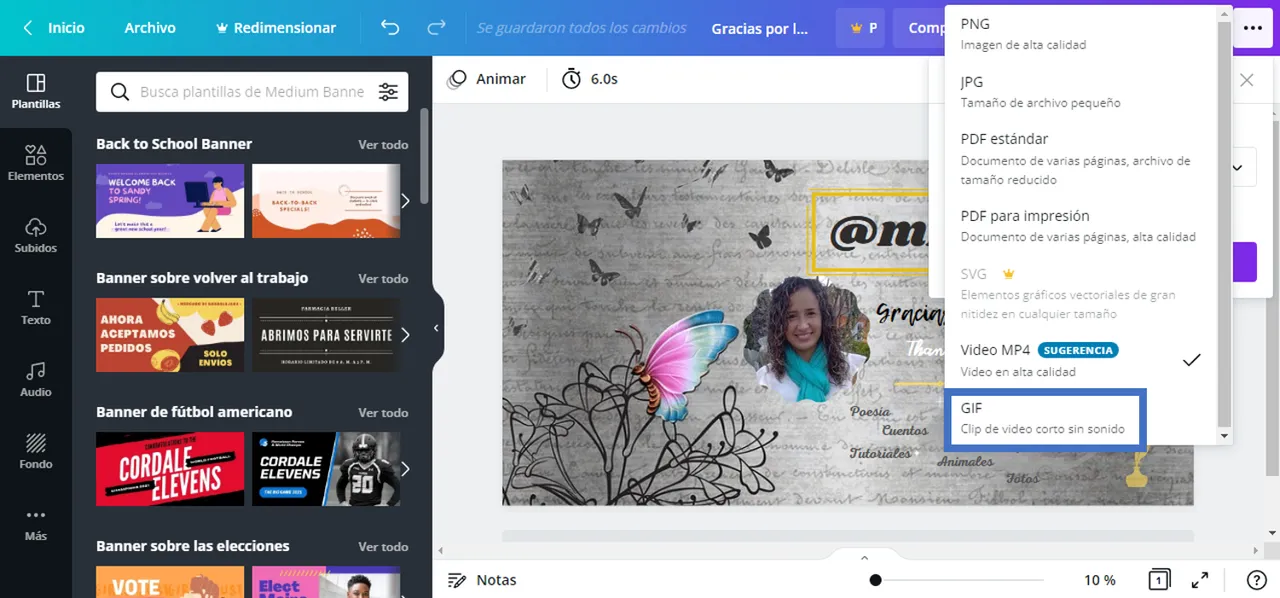The width and height of the screenshot is (1280, 598).
Task: Select PNG file type
Action: (x=1080, y=33)
